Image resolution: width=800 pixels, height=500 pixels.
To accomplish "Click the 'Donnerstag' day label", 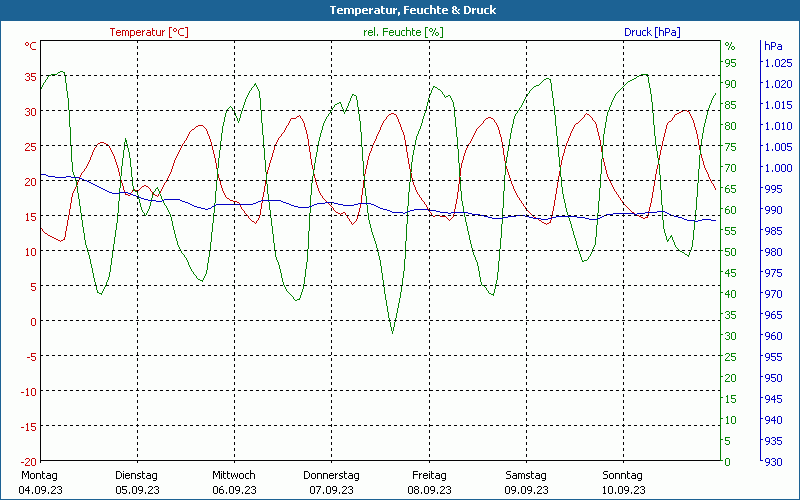I will coord(331,476).
